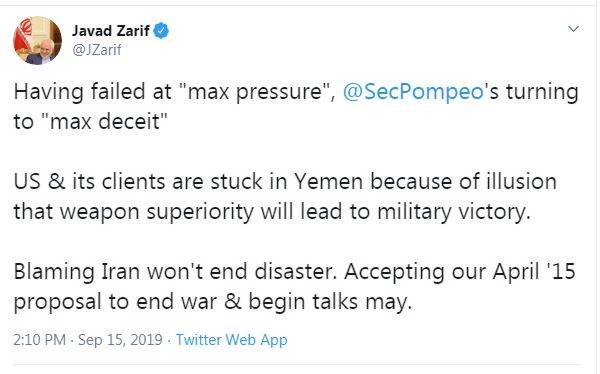
Task: Click "begin talks may." ending text
Action: tap(330, 302)
